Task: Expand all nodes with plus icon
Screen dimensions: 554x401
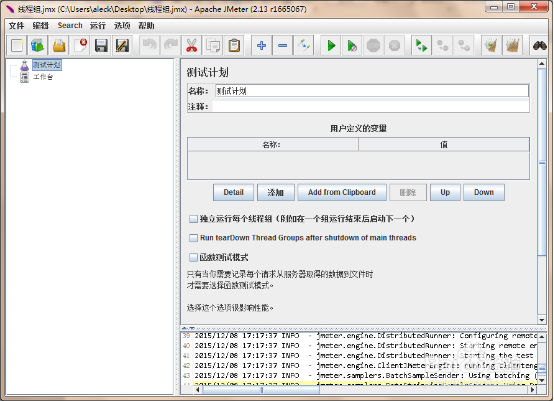Action: [261, 45]
